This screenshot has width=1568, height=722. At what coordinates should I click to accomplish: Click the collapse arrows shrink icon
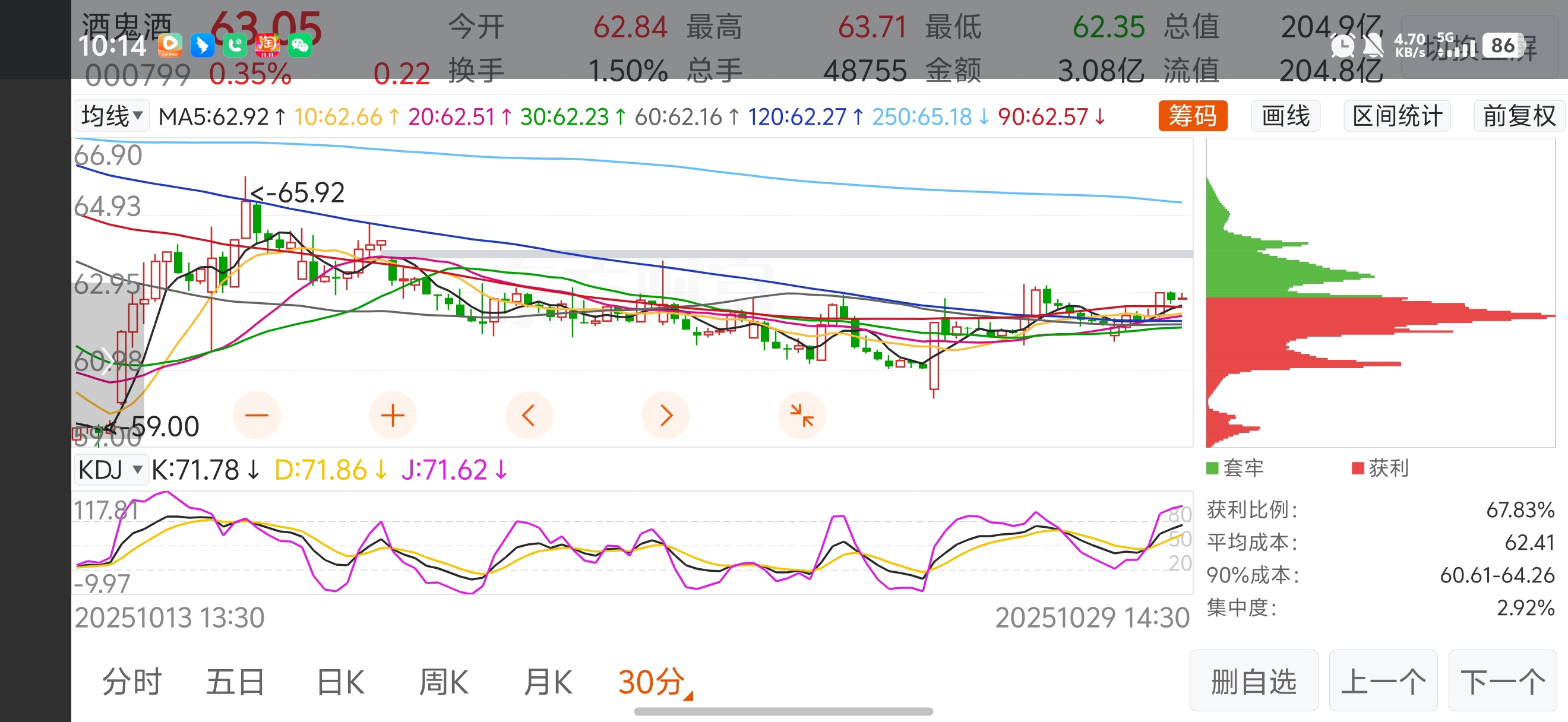802,416
